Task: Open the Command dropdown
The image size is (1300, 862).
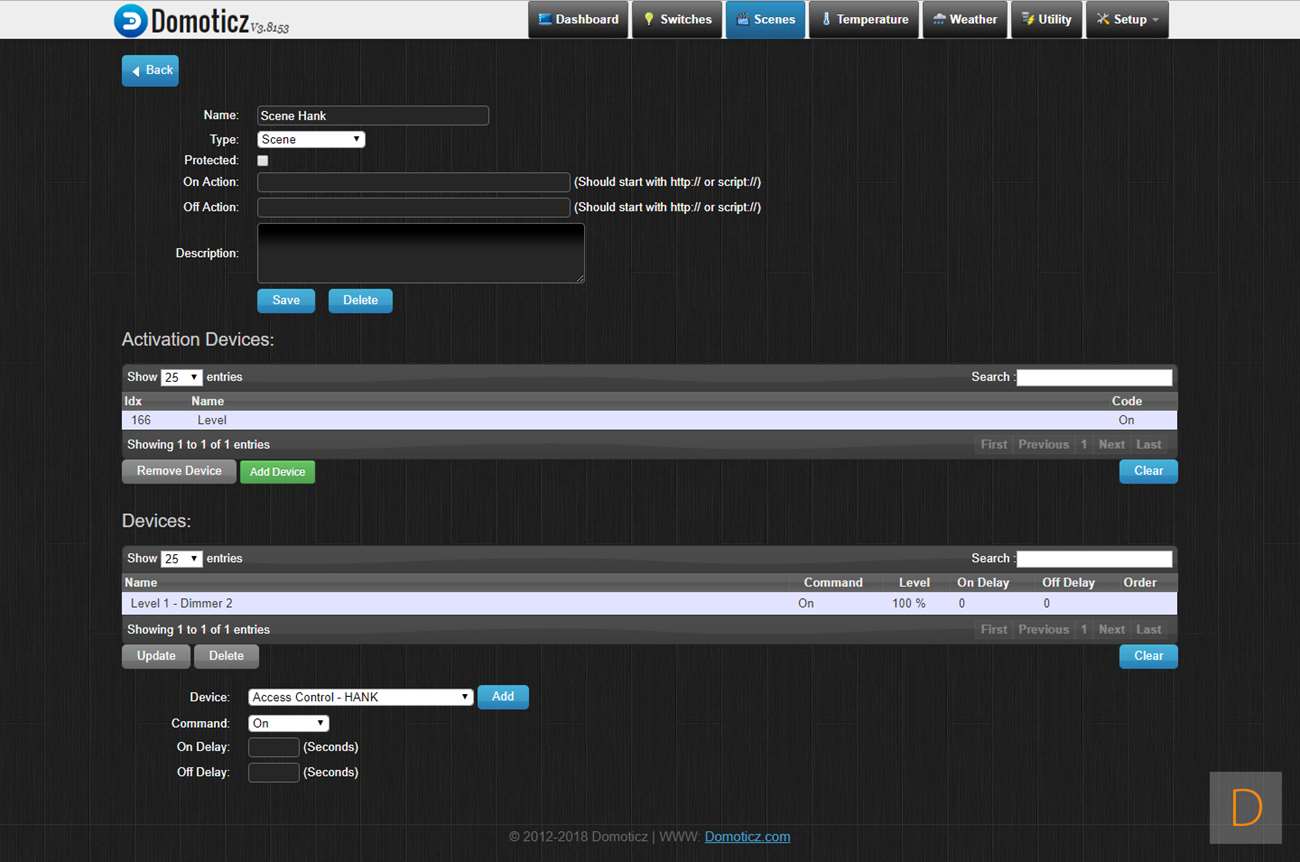Action: pyautogui.click(x=288, y=723)
